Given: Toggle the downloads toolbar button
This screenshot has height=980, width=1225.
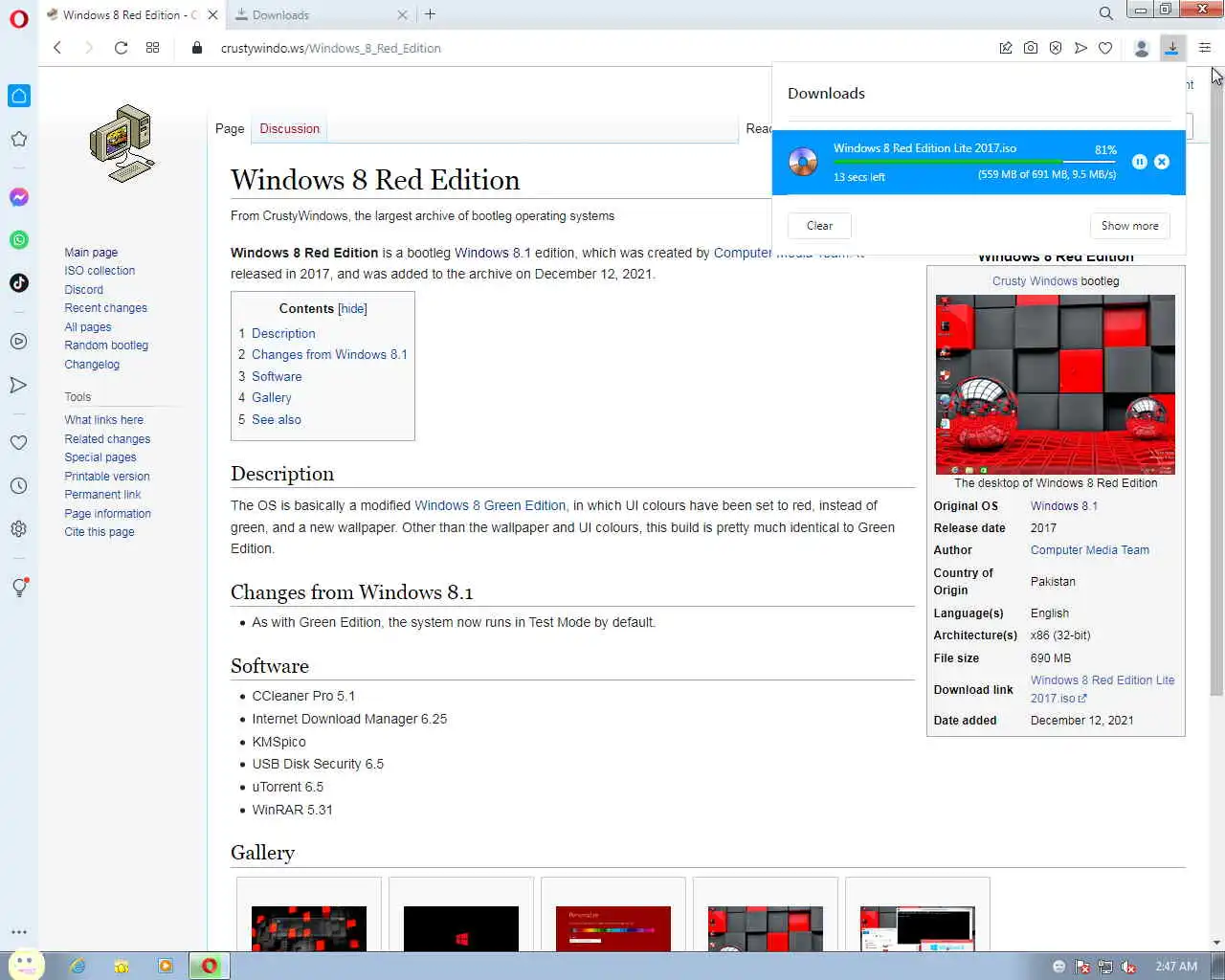Looking at the screenshot, I should pyautogui.click(x=1172, y=48).
